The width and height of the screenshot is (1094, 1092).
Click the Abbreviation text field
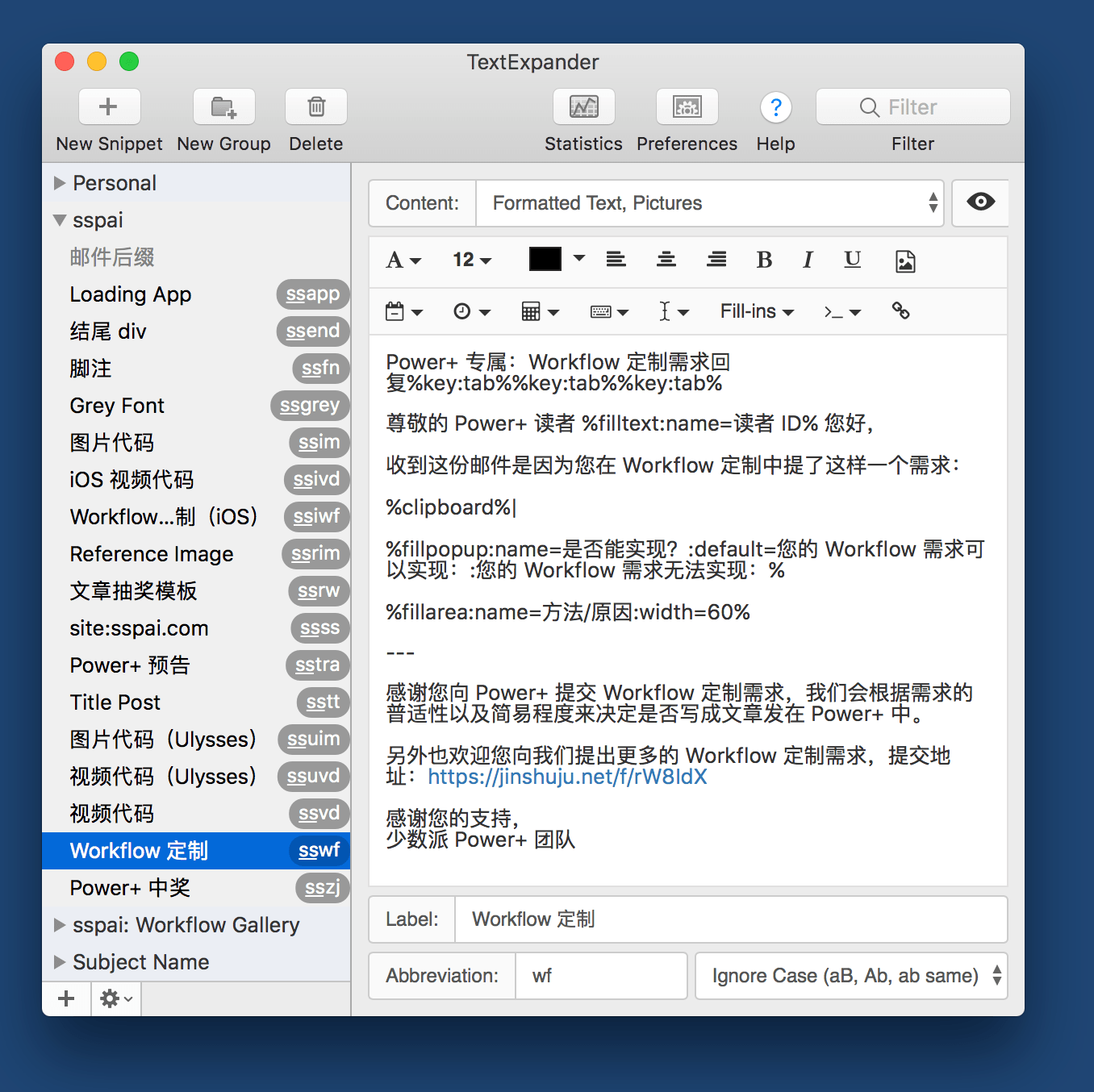point(600,976)
